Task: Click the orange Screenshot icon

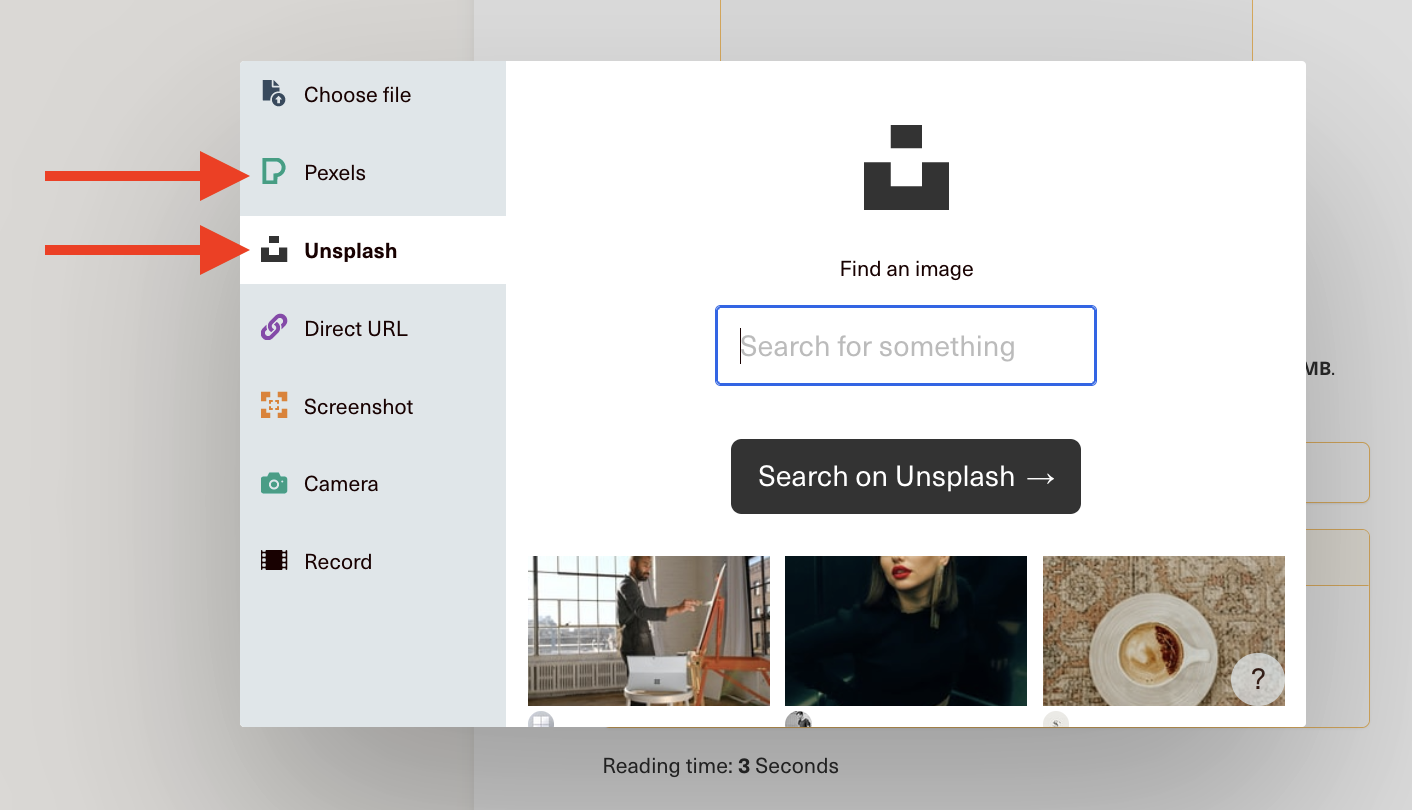Action: pyautogui.click(x=273, y=406)
